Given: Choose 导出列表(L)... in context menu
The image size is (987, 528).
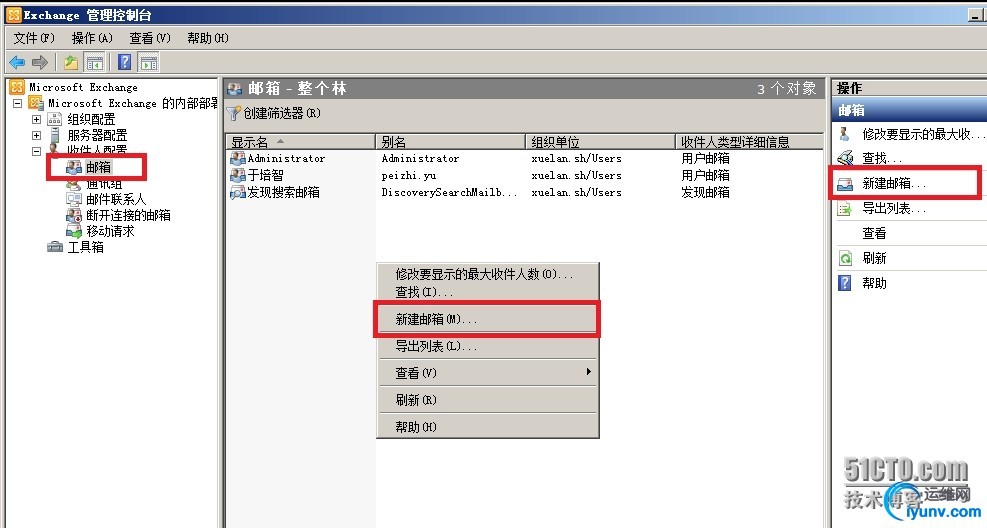Looking at the screenshot, I should click(487, 345).
